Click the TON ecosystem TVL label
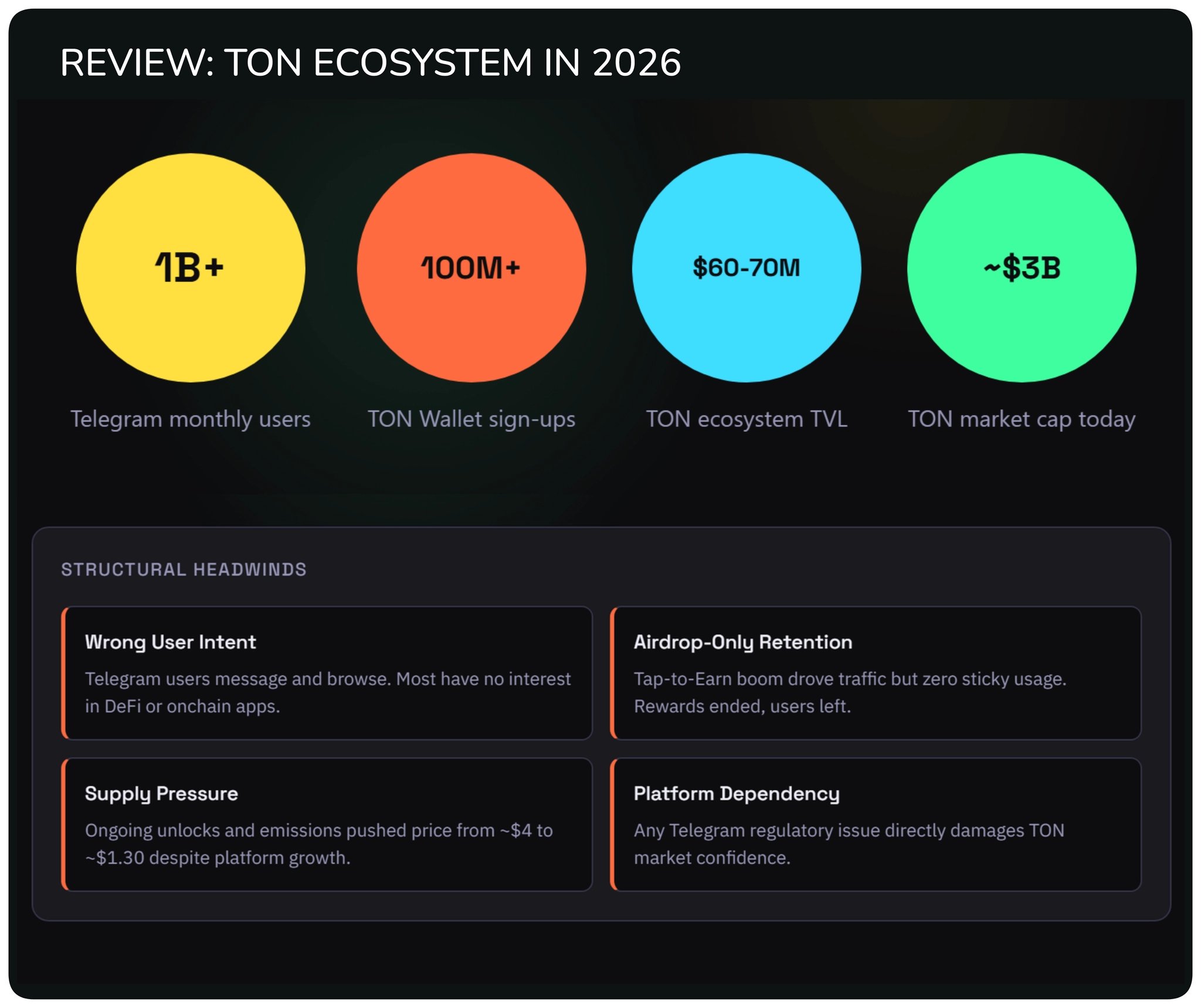This screenshot has width=1201, height=1008. click(746, 419)
